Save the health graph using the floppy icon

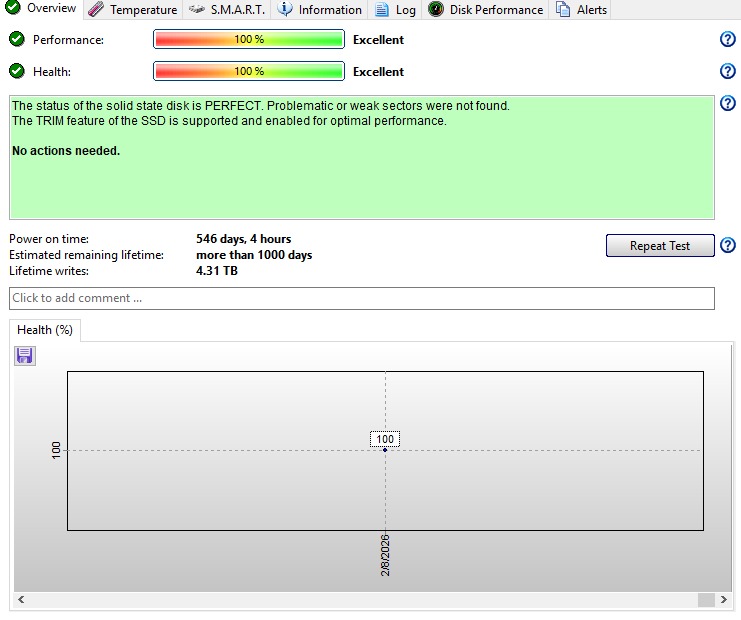pyautogui.click(x=25, y=356)
